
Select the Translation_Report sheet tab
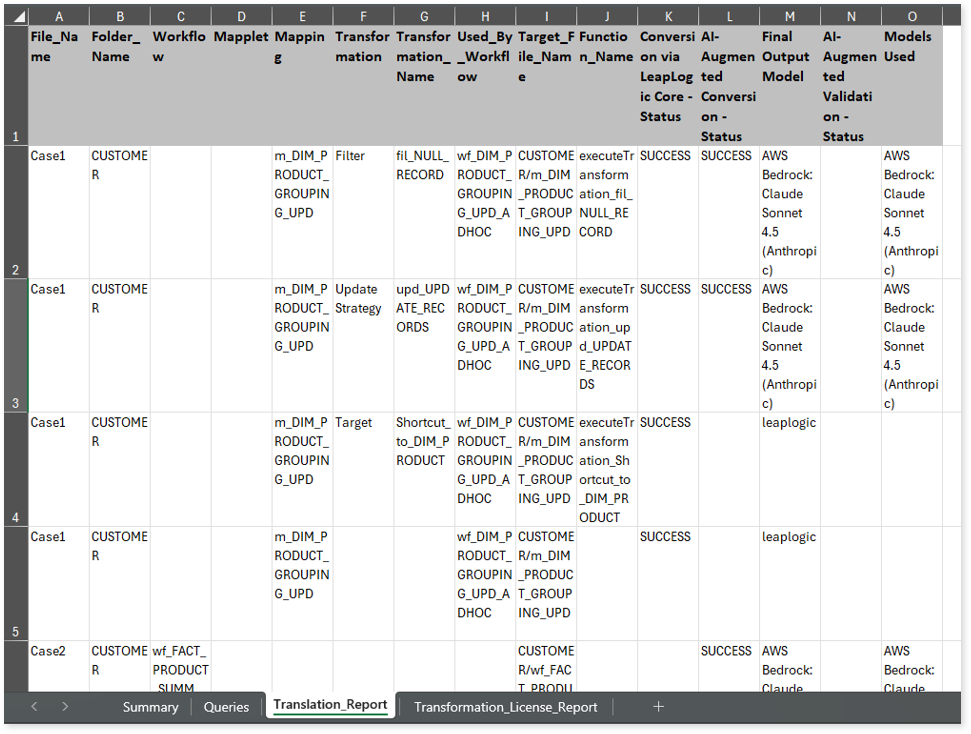[x=330, y=705]
